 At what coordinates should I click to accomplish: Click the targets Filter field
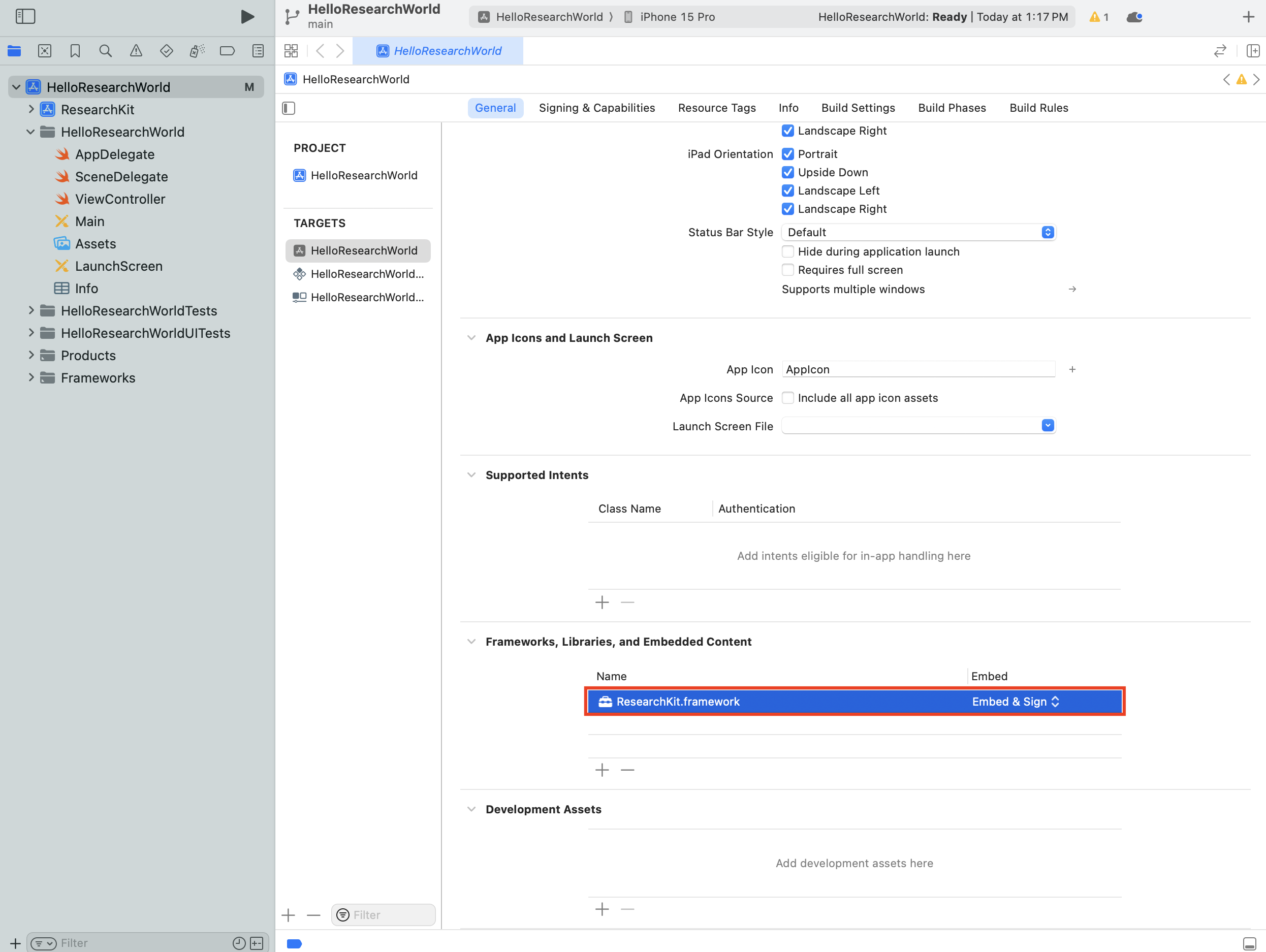pos(383,915)
